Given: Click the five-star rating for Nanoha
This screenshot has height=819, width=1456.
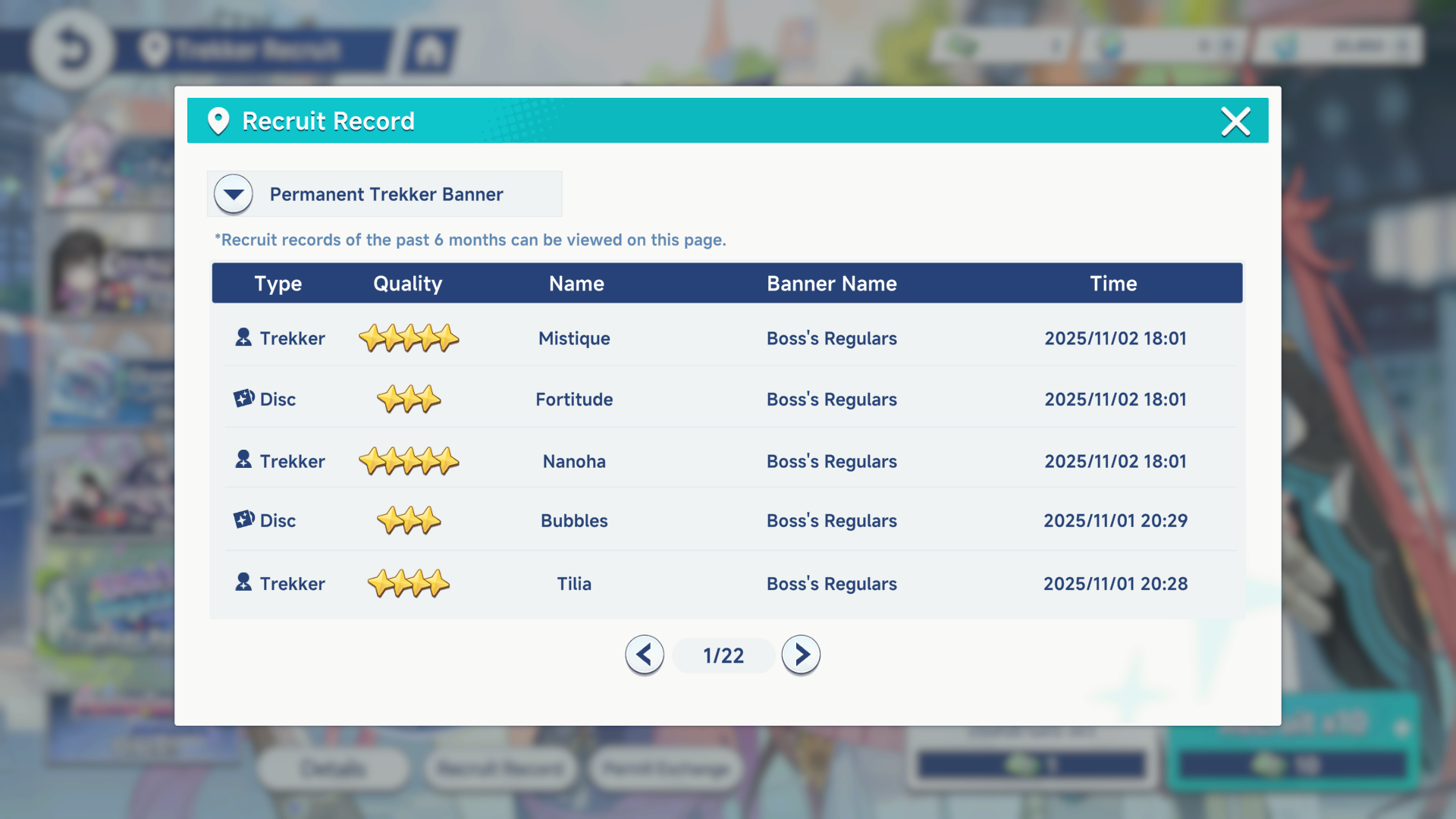Looking at the screenshot, I should [409, 461].
